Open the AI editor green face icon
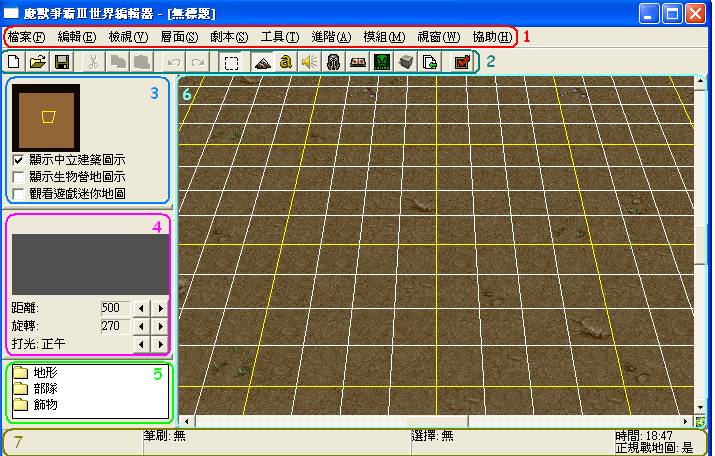The height and width of the screenshot is (456, 715). (382, 62)
